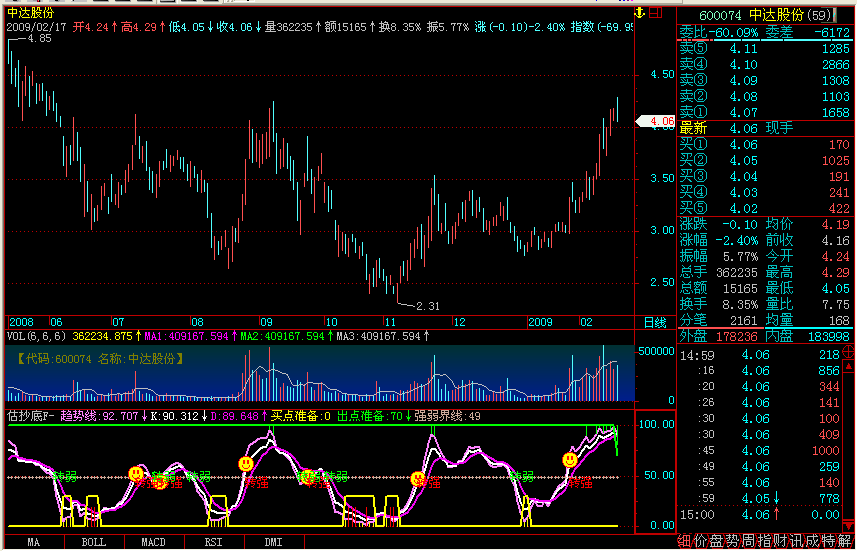Open the 细 (tick detail) tab
Viewport: 857px width, 551px height.
(684, 541)
